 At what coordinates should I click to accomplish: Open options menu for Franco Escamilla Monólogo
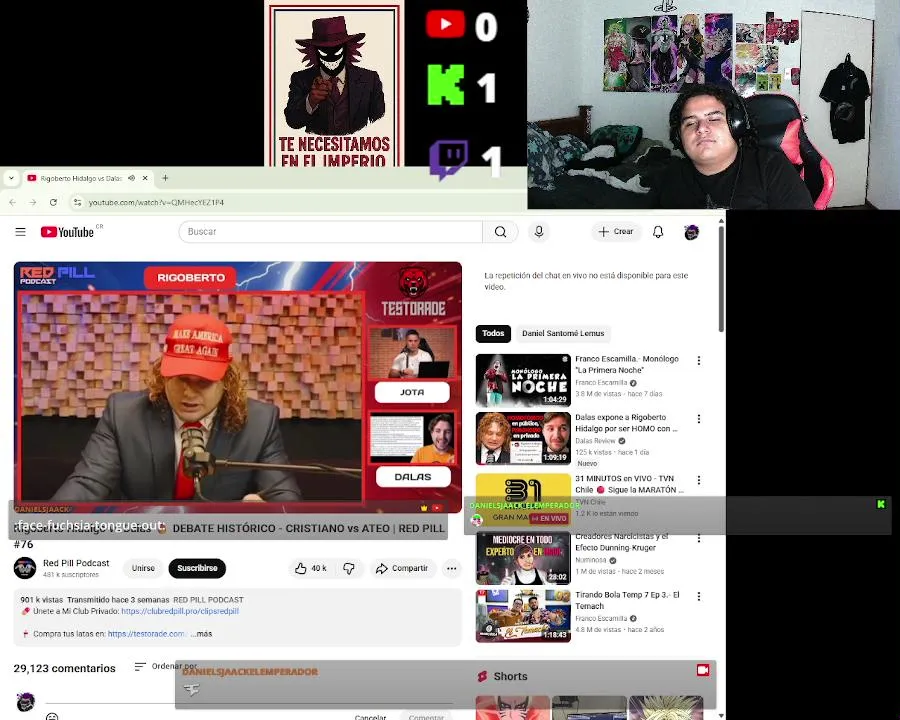[x=699, y=361]
